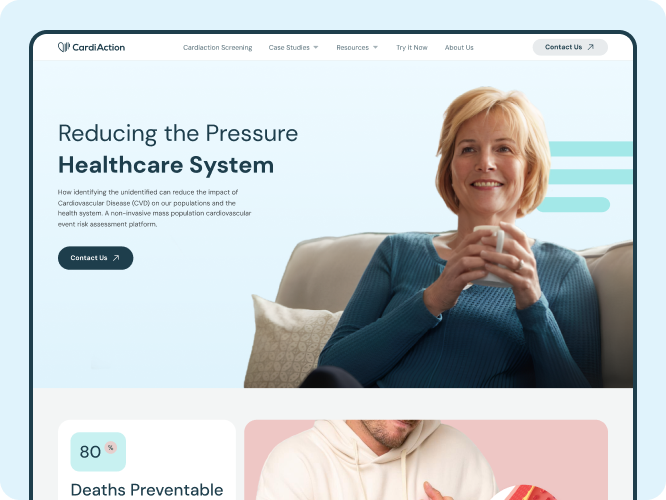
Task: Click the percent badge beside 80
Action: coord(110,447)
